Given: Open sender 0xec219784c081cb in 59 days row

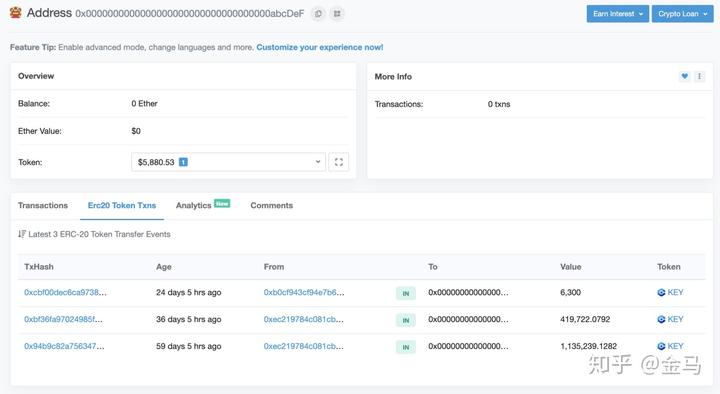Looking at the screenshot, I should (x=304, y=346).
